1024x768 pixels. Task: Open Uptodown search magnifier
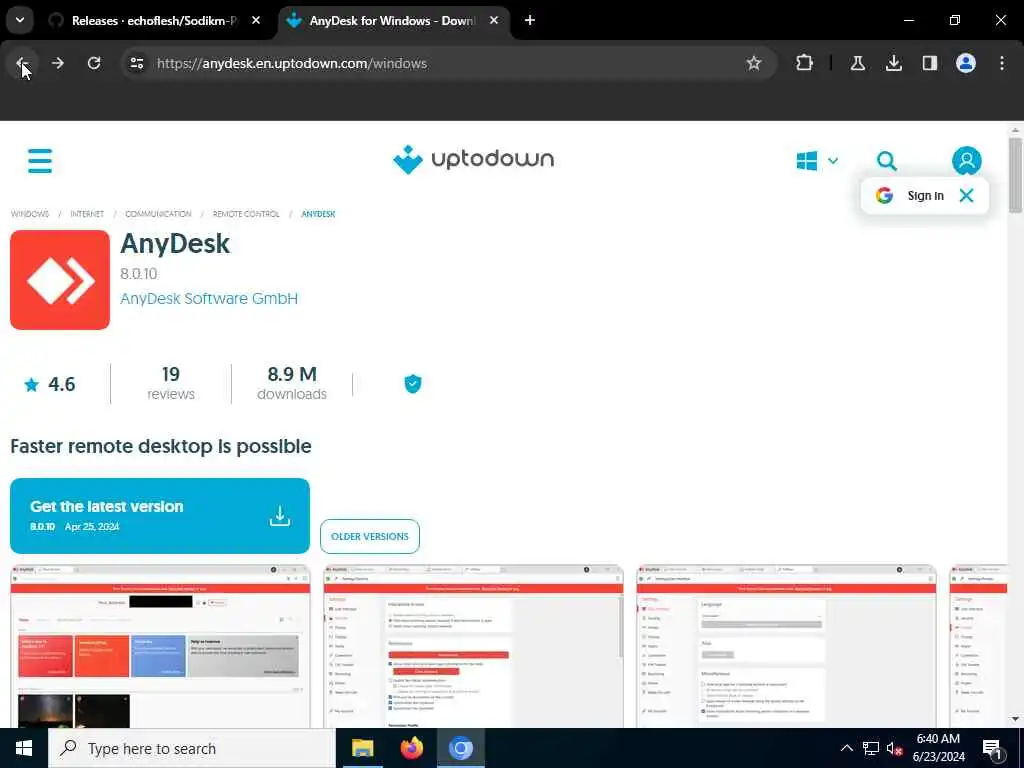[x=886, y=161]
